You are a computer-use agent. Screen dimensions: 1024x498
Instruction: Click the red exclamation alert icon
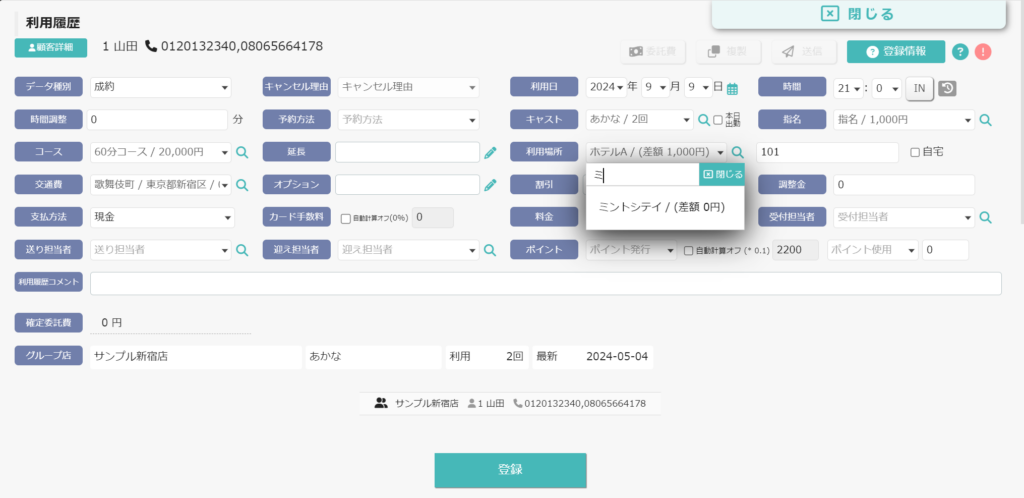pyautogui.click(x=983, y=52)
